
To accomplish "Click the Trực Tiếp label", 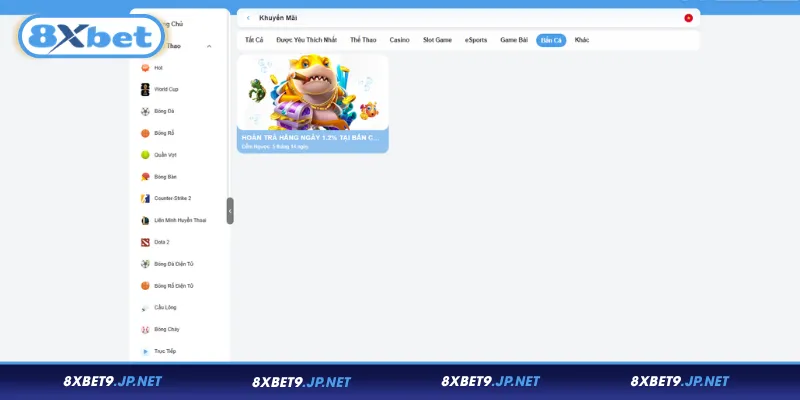I will [165, 352].
